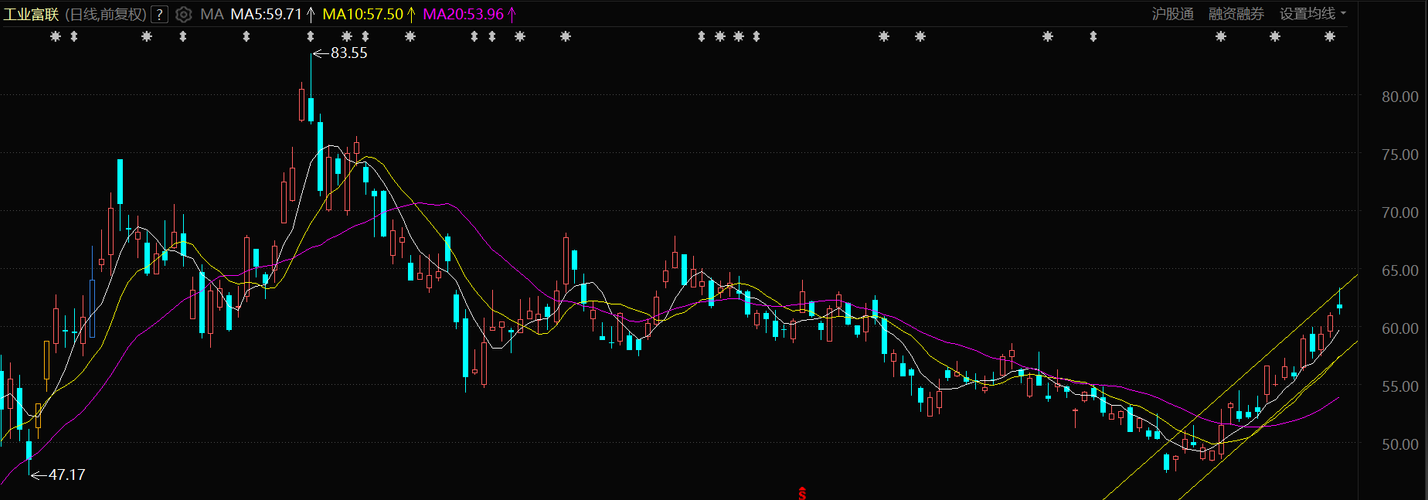Click the (日线,前复权) period label

point(106,14)
